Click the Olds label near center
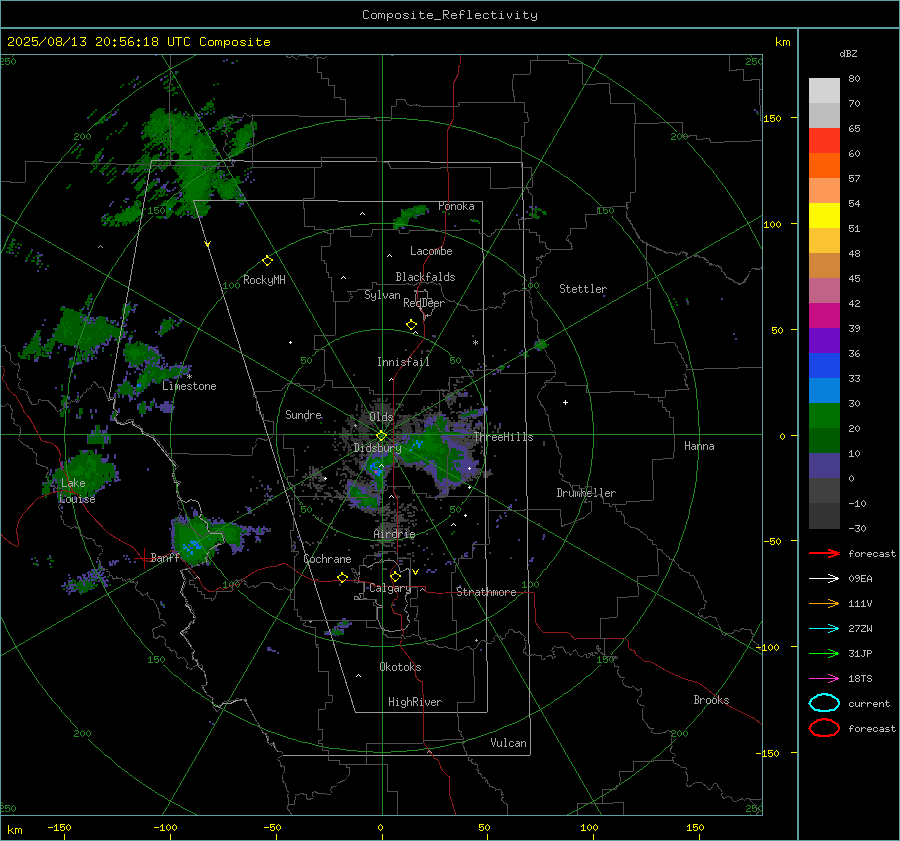Screen dimensions: 900x841 381,417
